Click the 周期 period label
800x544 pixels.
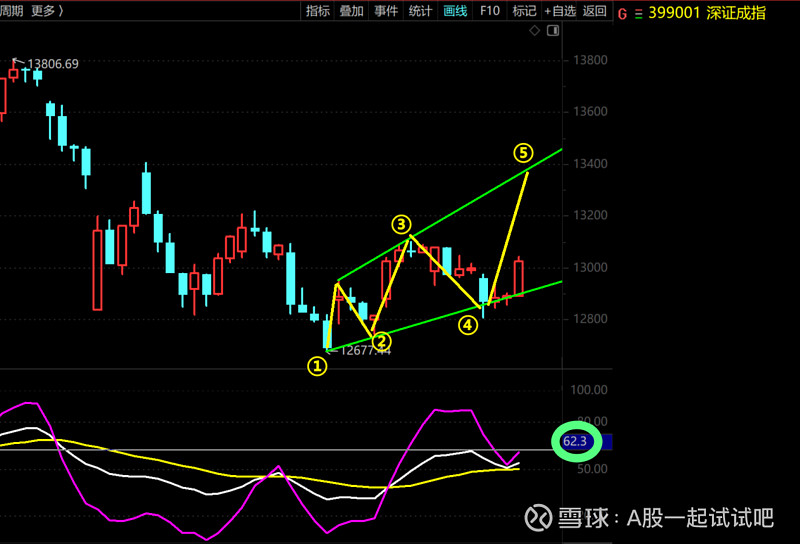coord(11,11)
